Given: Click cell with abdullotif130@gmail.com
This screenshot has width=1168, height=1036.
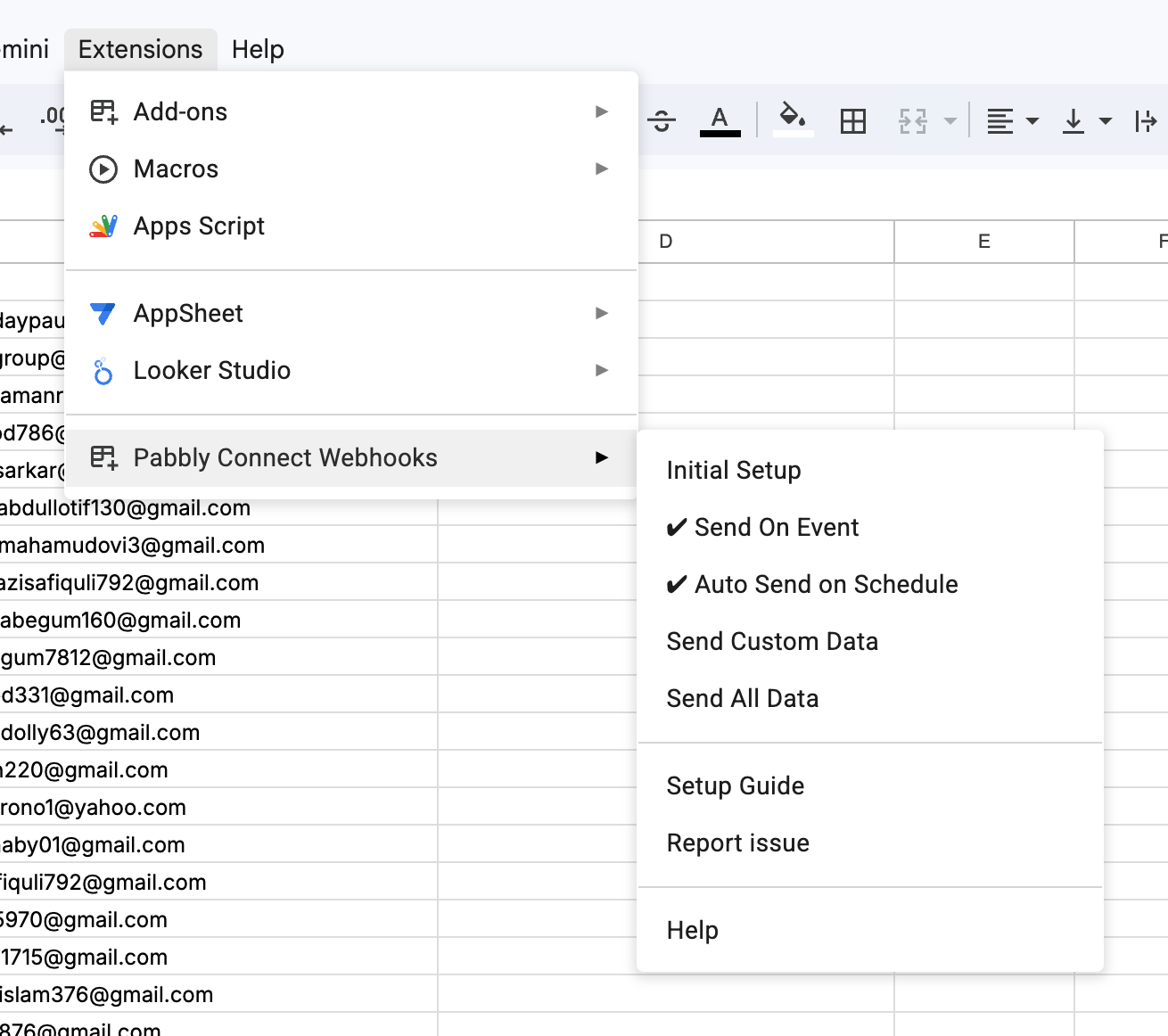Looking at the screenshot, I should 218,508.
